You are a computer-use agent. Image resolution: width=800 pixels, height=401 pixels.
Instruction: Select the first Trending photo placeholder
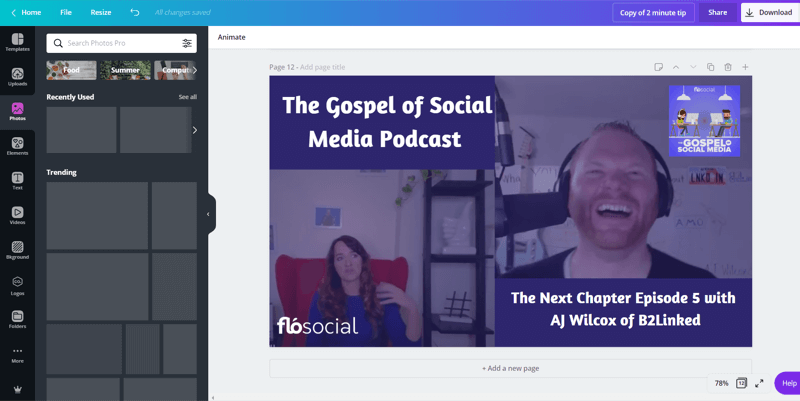coord(97,216)
